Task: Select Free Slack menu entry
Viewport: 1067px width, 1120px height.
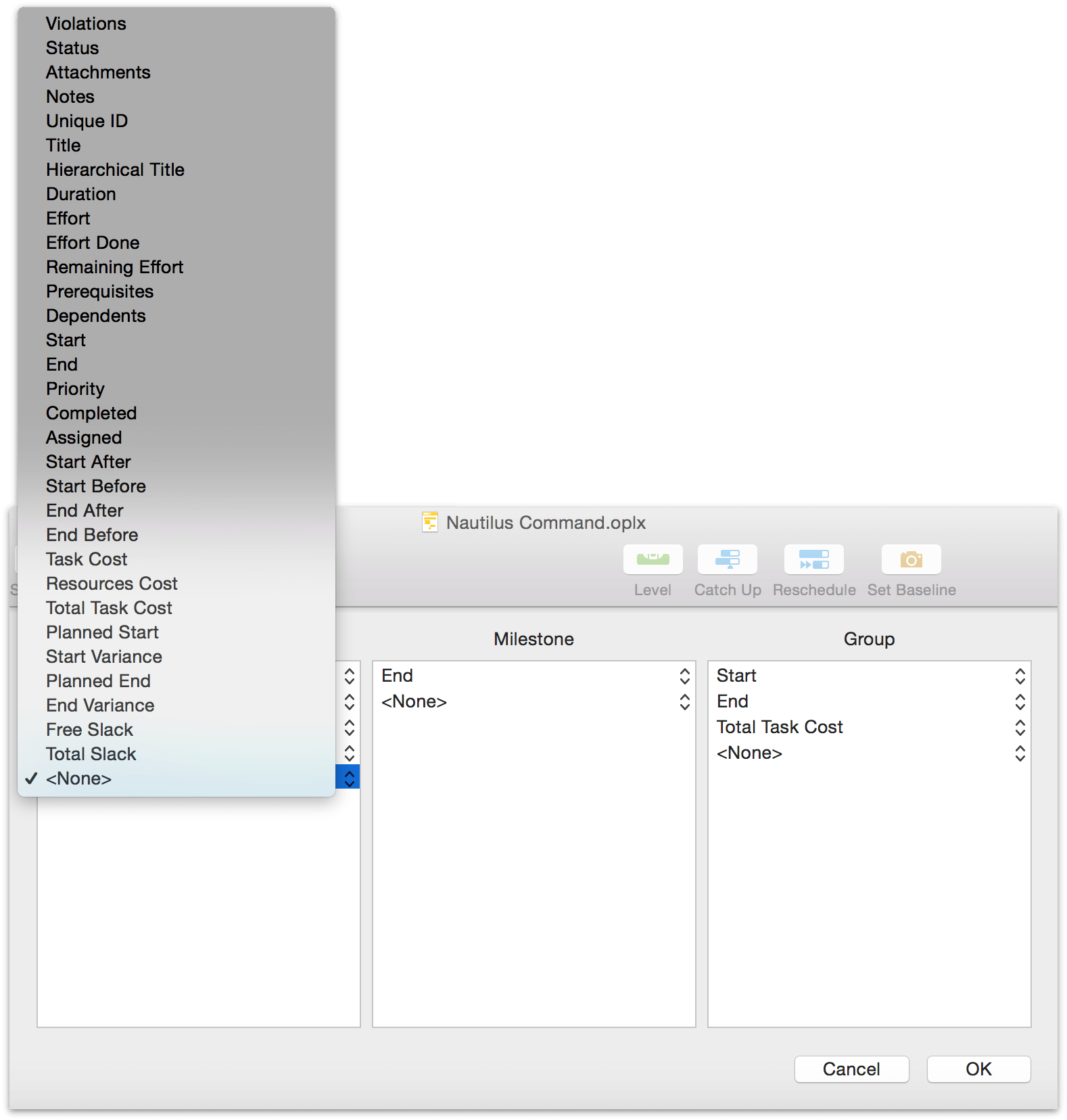Action: click(x=176, y=730)
